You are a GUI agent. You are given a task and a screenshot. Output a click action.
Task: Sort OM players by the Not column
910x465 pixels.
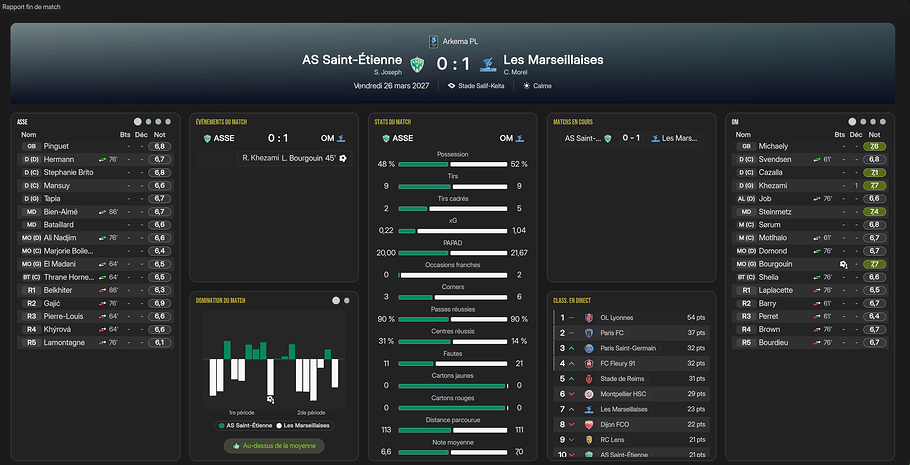874,134
